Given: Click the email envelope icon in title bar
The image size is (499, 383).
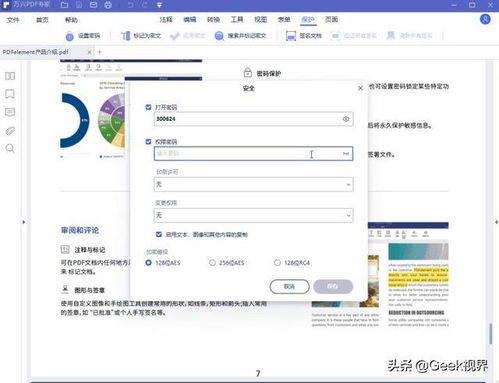Looking at the screenshot, I should 93,5.
